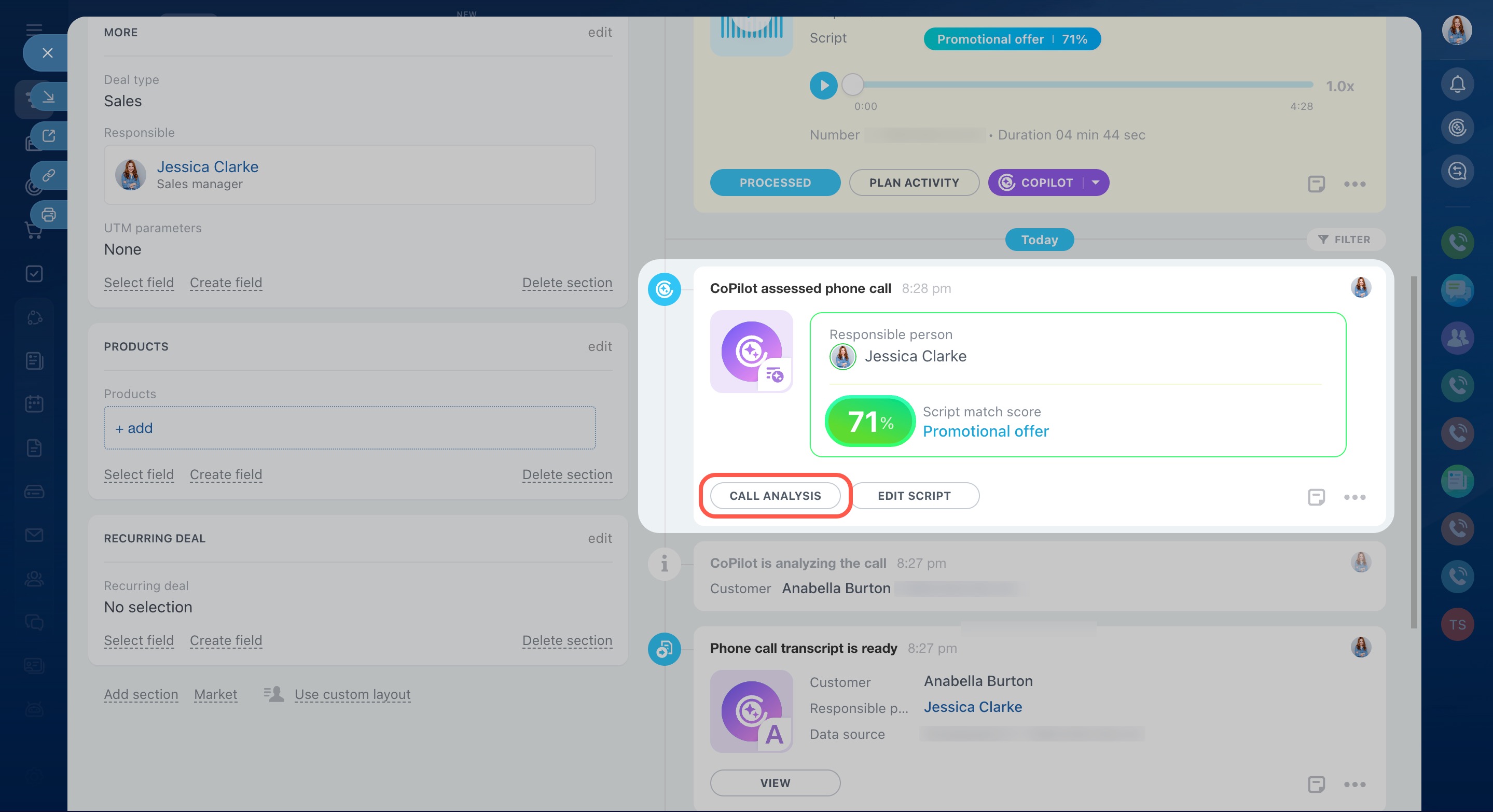1493x812 pixels.
Task: Add a product in Products field
Action: point(134,428)
